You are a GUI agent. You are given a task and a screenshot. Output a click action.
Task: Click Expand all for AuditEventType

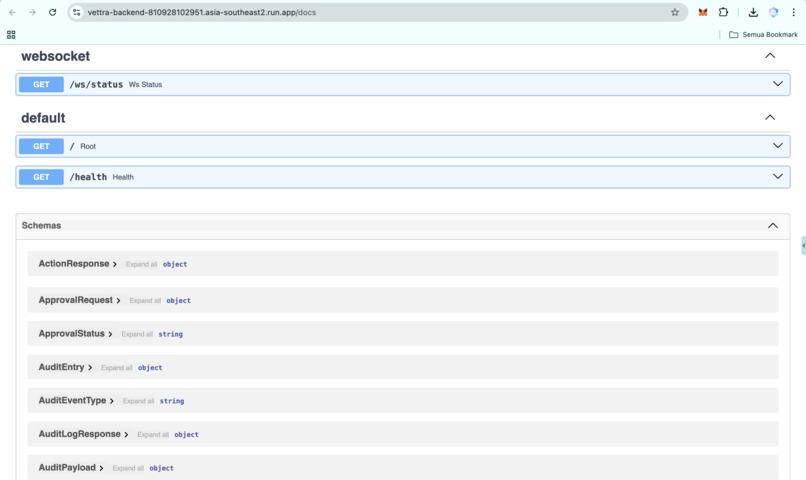tap(138, 401)
